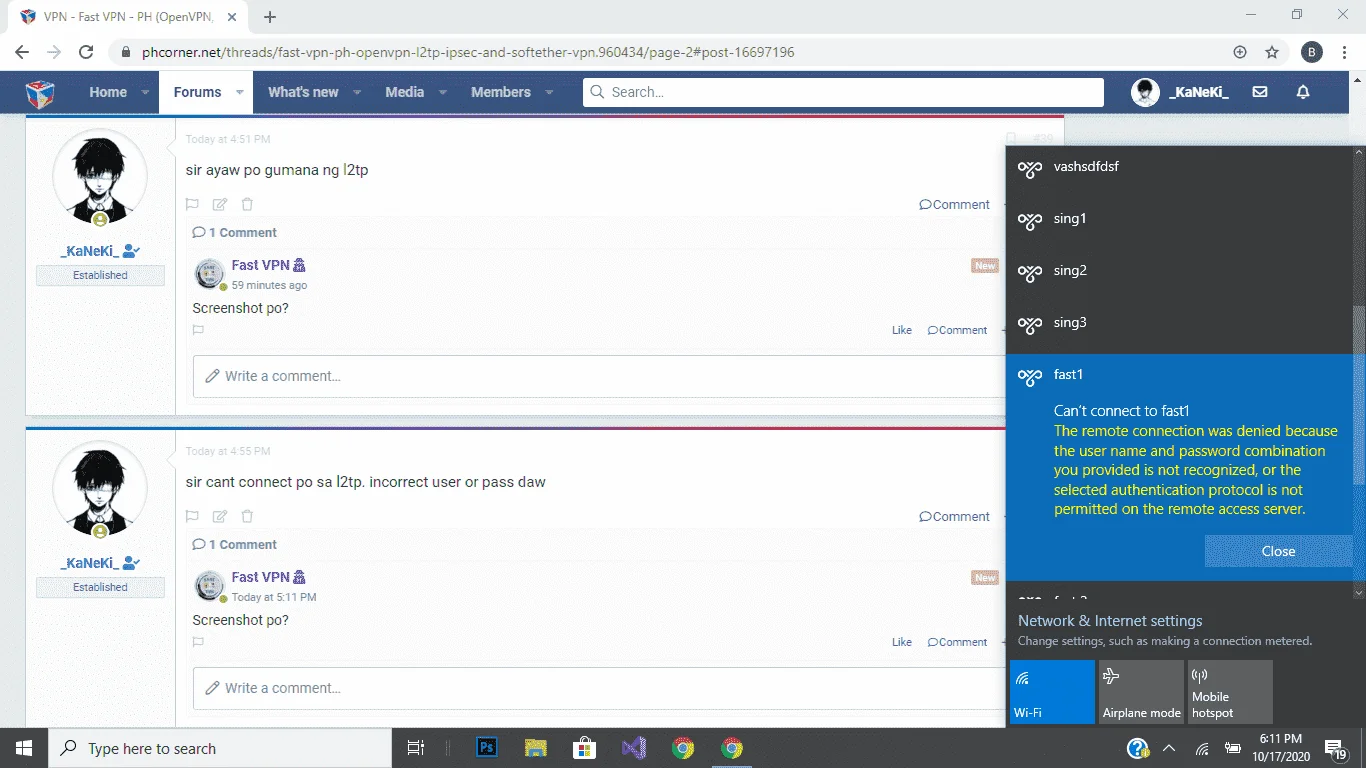
Task: Open the What's new nav item
Action: point(303,92)
